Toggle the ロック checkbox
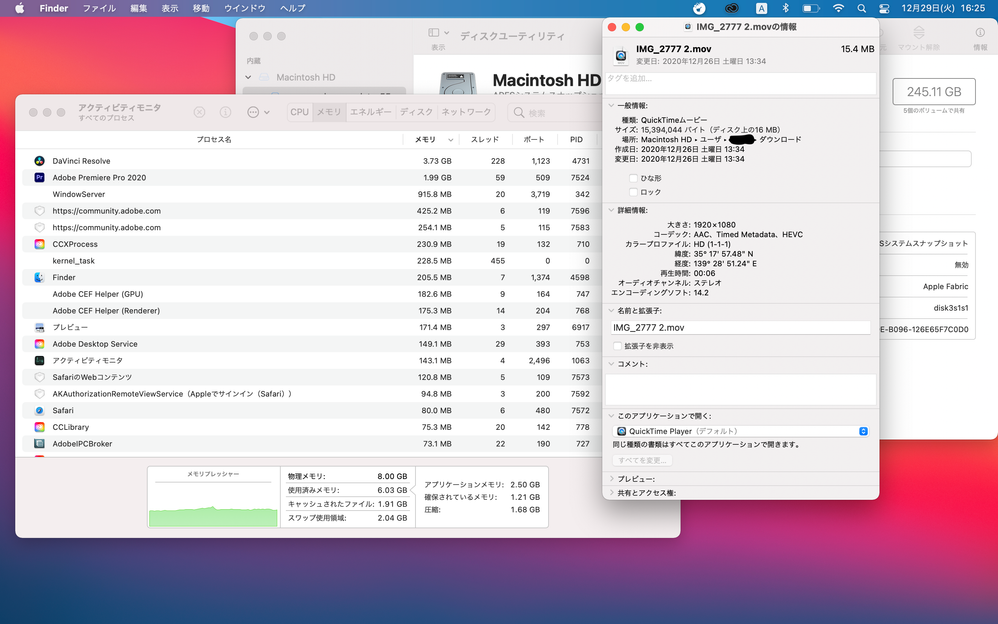 633,192
